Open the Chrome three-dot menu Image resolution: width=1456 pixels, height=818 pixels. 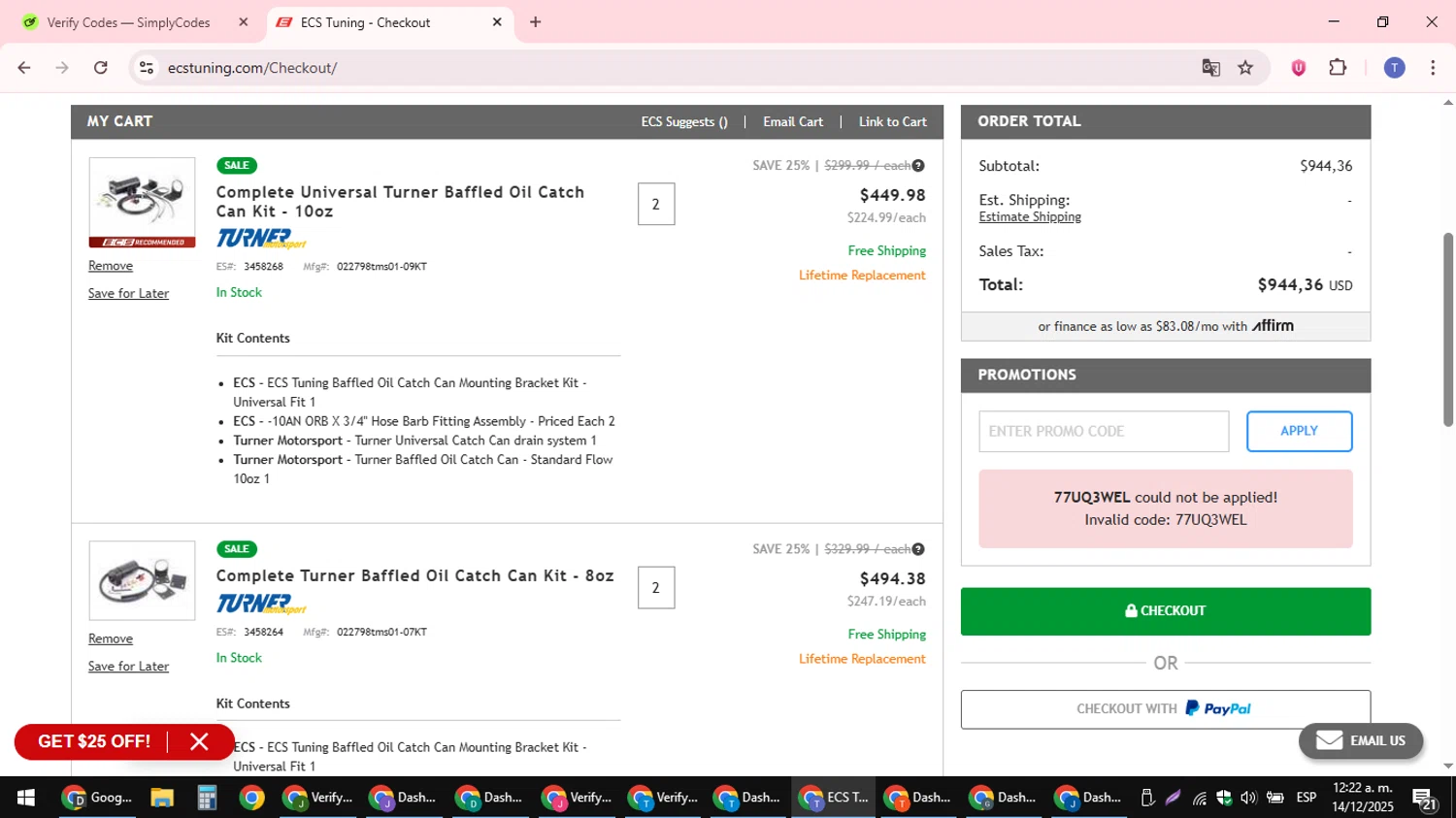(1433, 68)
